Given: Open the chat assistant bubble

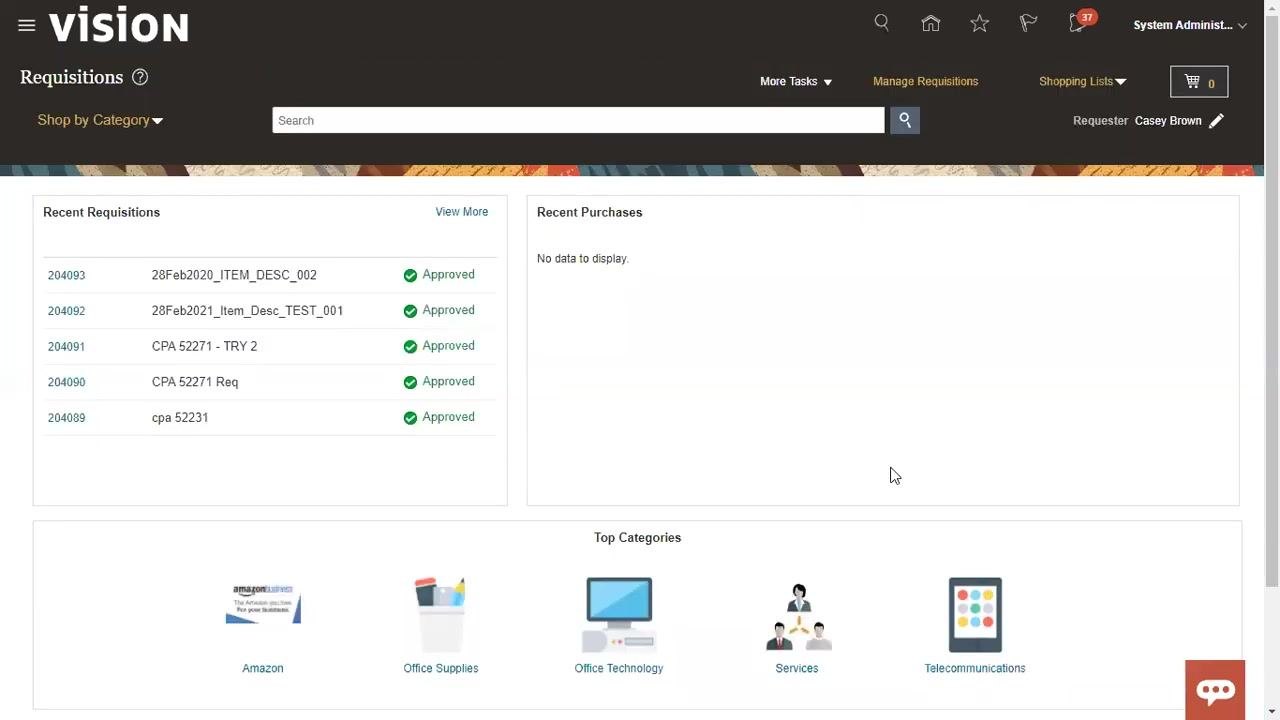Looking at the screenshot, I should (1215, 690).
